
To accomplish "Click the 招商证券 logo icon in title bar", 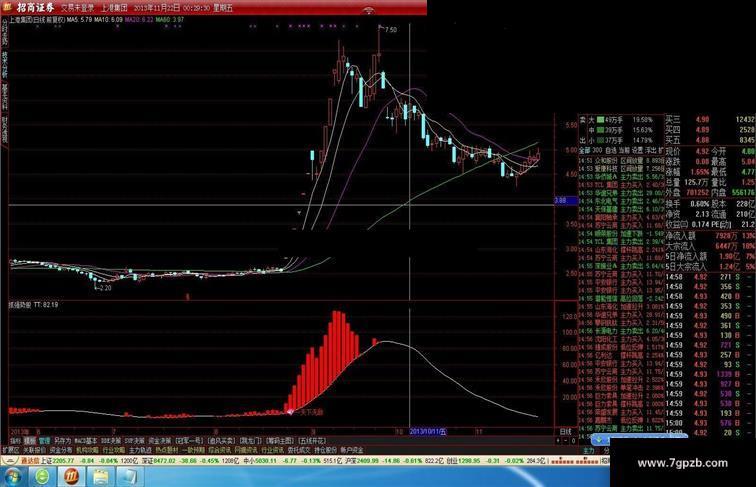I will (7, 7).
